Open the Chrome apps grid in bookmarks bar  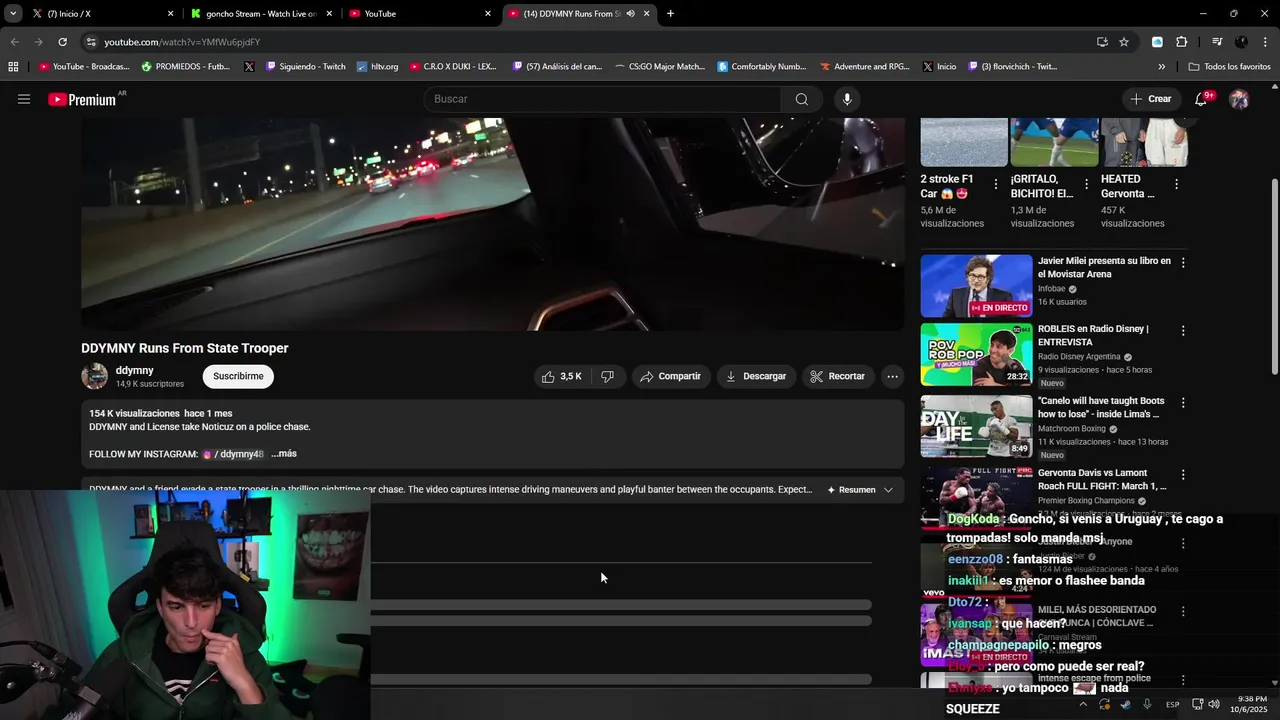(13, 67)
